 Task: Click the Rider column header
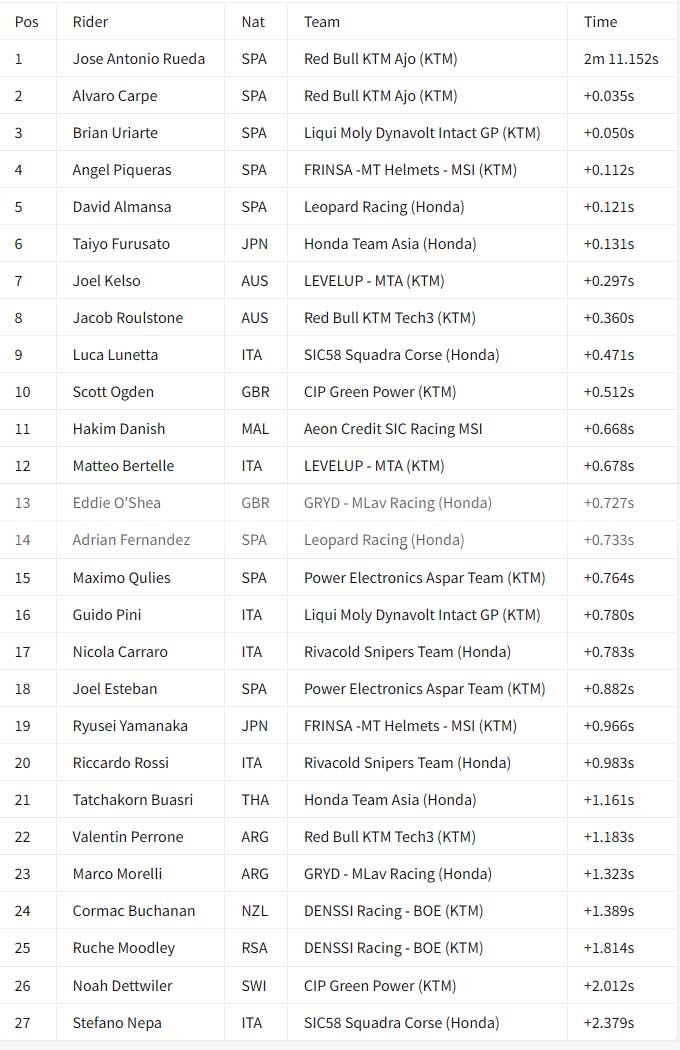tap(90, 22)
